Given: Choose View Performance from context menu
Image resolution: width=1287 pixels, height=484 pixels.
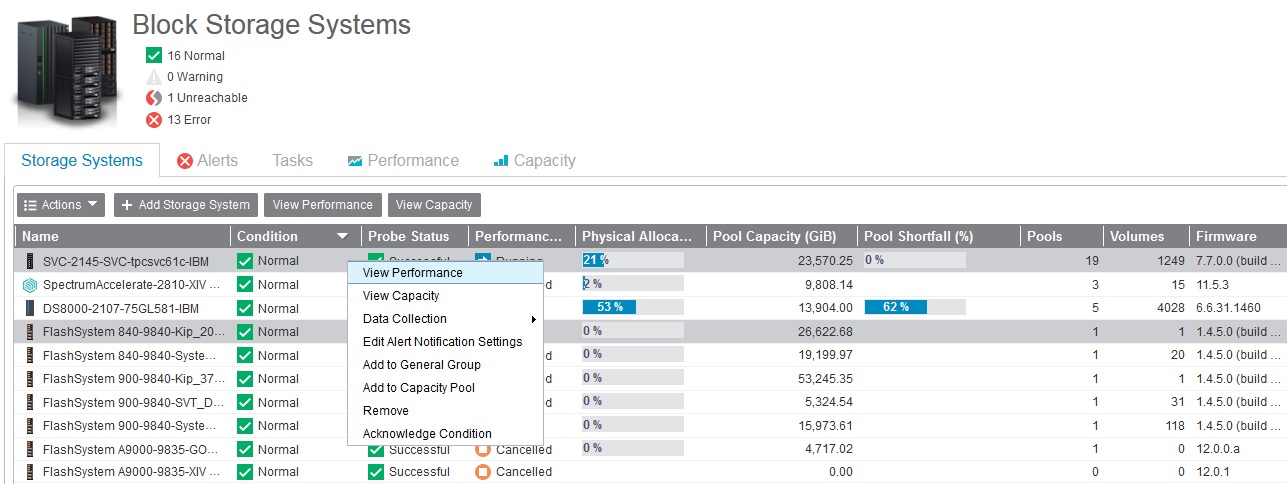Looking at the screenshot, I should click(x=445, y=273).
